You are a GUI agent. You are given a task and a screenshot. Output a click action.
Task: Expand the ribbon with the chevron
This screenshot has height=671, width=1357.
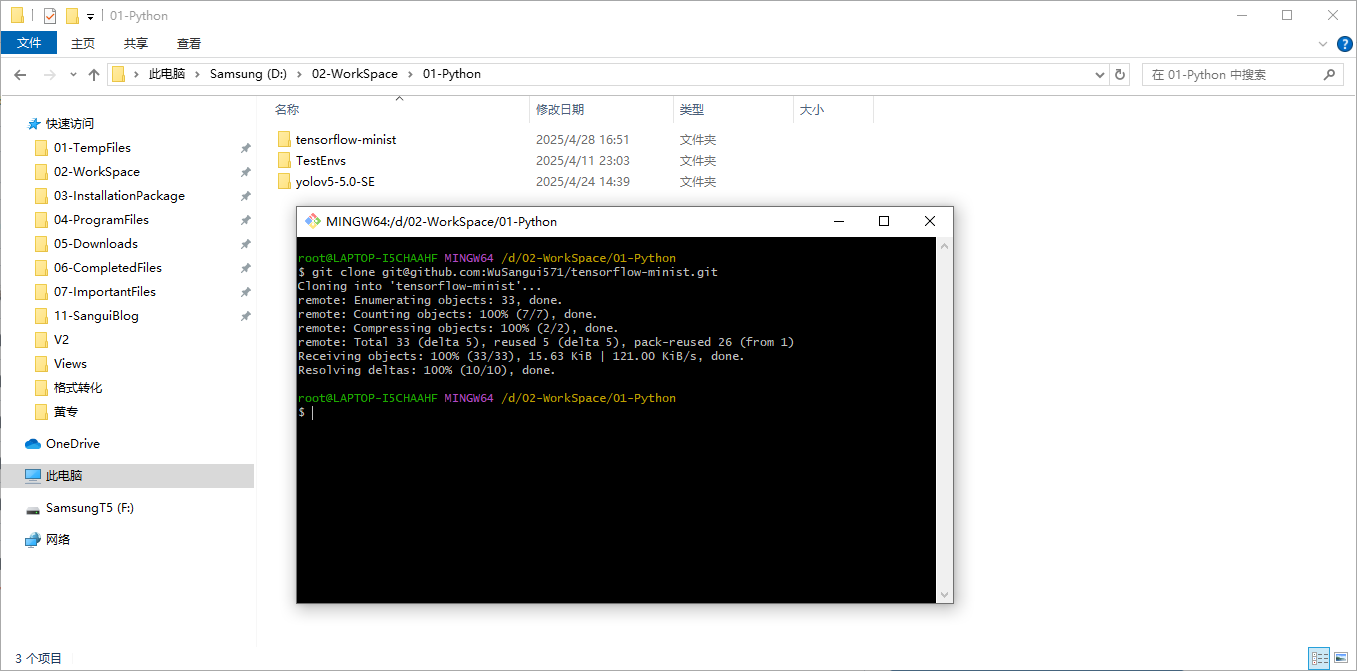point(1322,44)
